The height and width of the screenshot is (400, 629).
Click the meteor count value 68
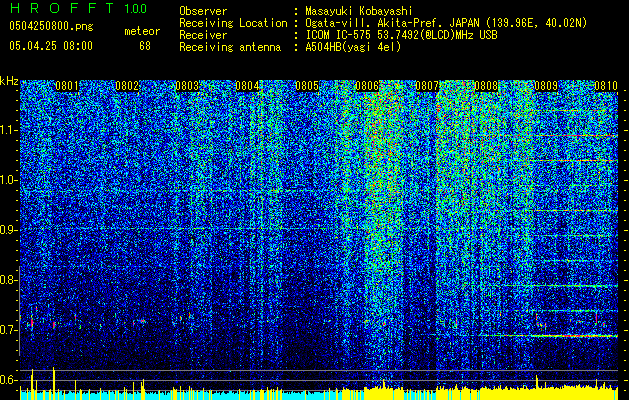145,46
